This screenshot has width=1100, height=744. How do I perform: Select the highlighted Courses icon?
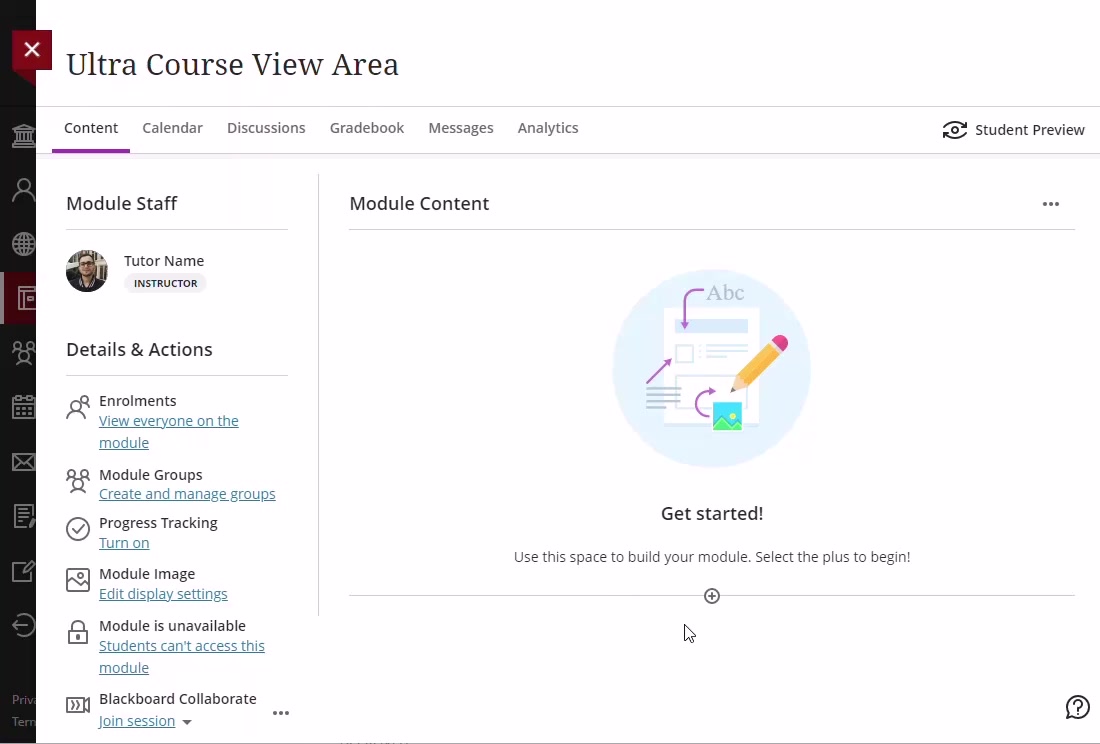22,297
